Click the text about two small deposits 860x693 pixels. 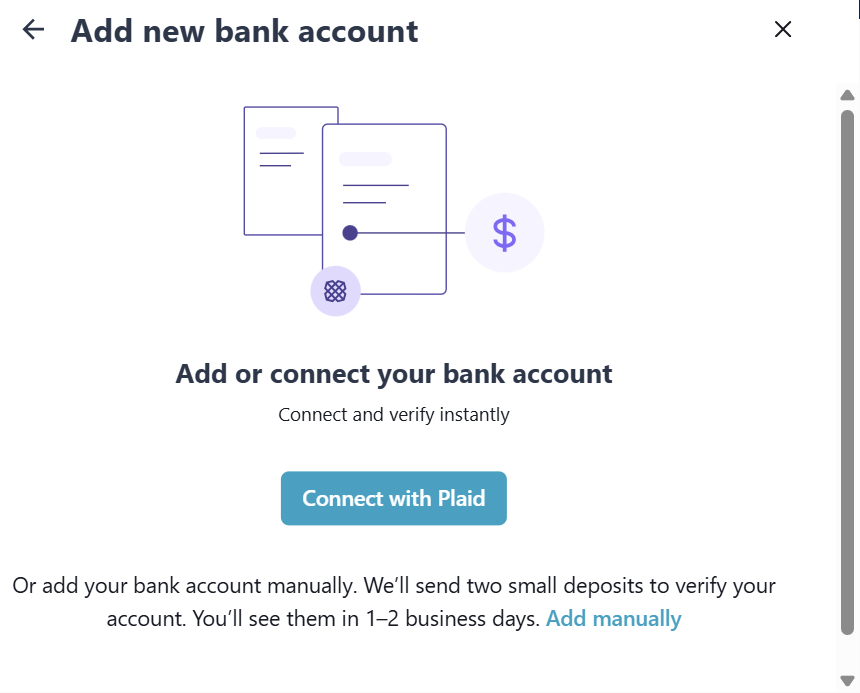(x=394, y=586)
